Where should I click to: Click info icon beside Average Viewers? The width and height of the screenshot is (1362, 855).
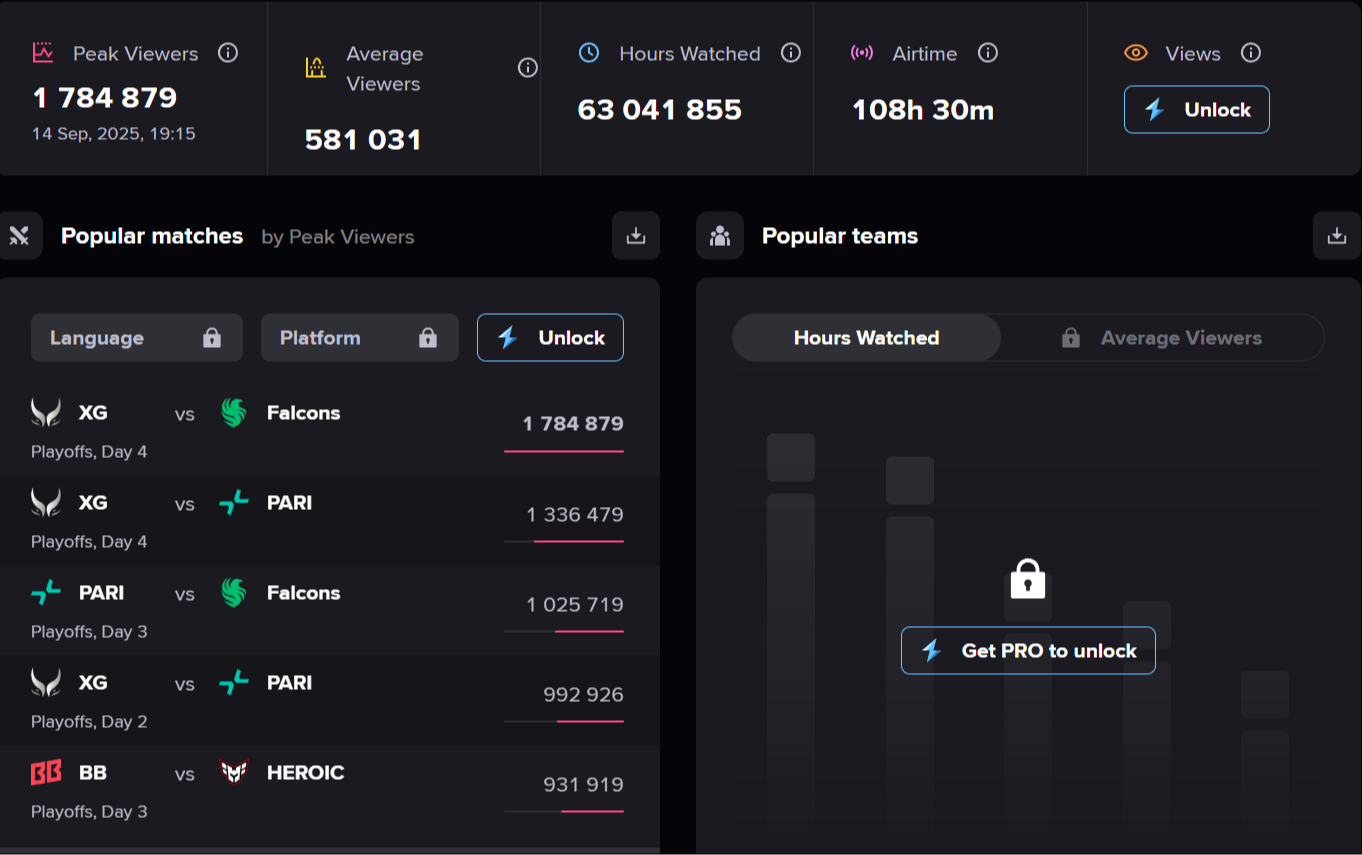[528, 68]
